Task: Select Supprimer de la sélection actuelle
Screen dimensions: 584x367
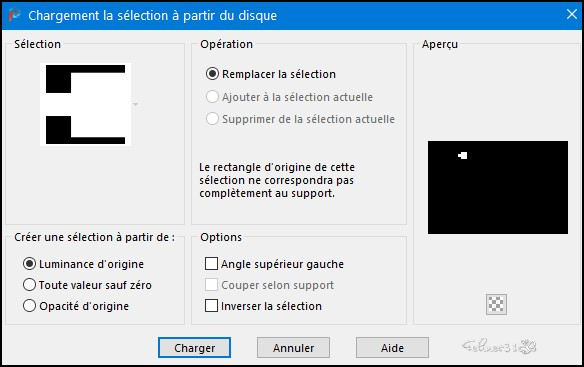Action: [300, 119]
